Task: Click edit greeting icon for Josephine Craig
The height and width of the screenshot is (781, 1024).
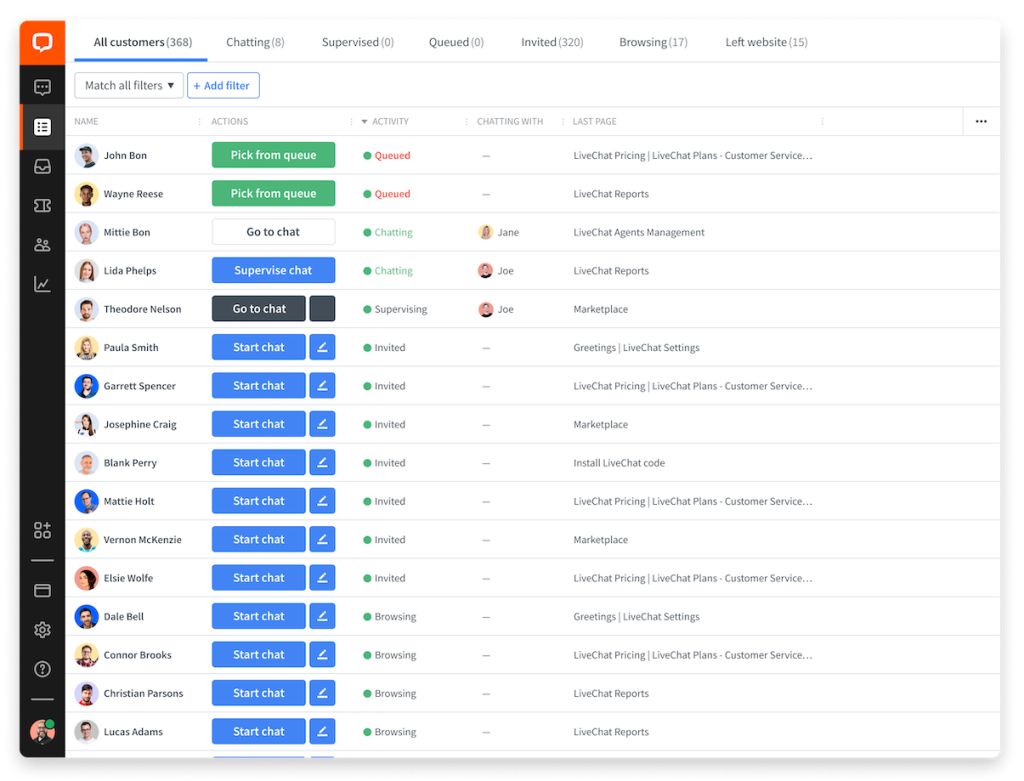Action: coord(322,424)
